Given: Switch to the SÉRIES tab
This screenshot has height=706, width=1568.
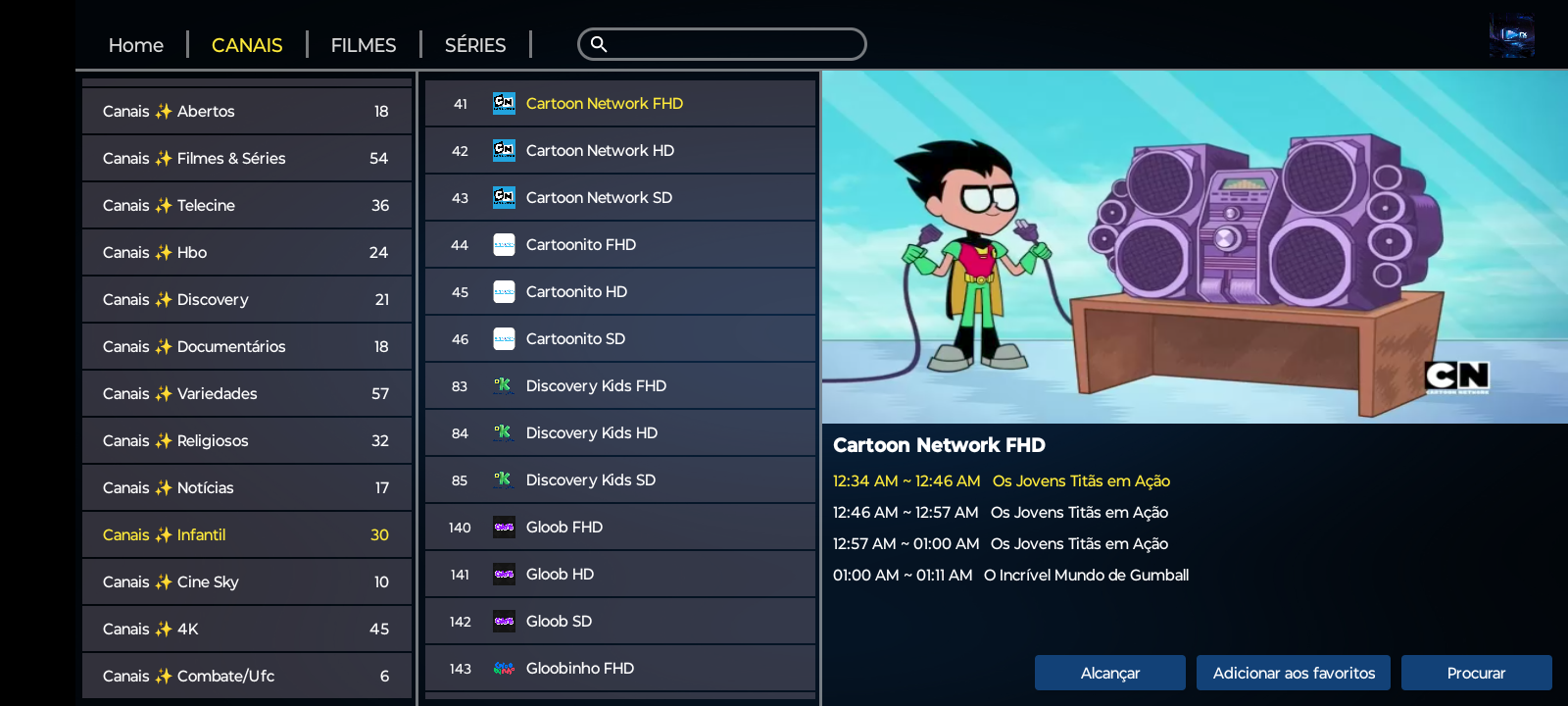Looking at the screenshot, I should [x=475, y=45].
